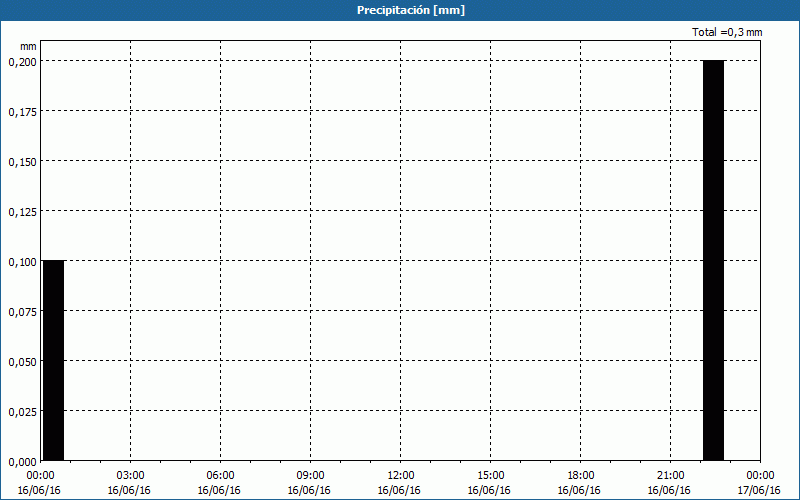Viewport: 800px width, 500px height.
Task: Click the 0,175 y-axis label
Action: (x=22, y=112)
